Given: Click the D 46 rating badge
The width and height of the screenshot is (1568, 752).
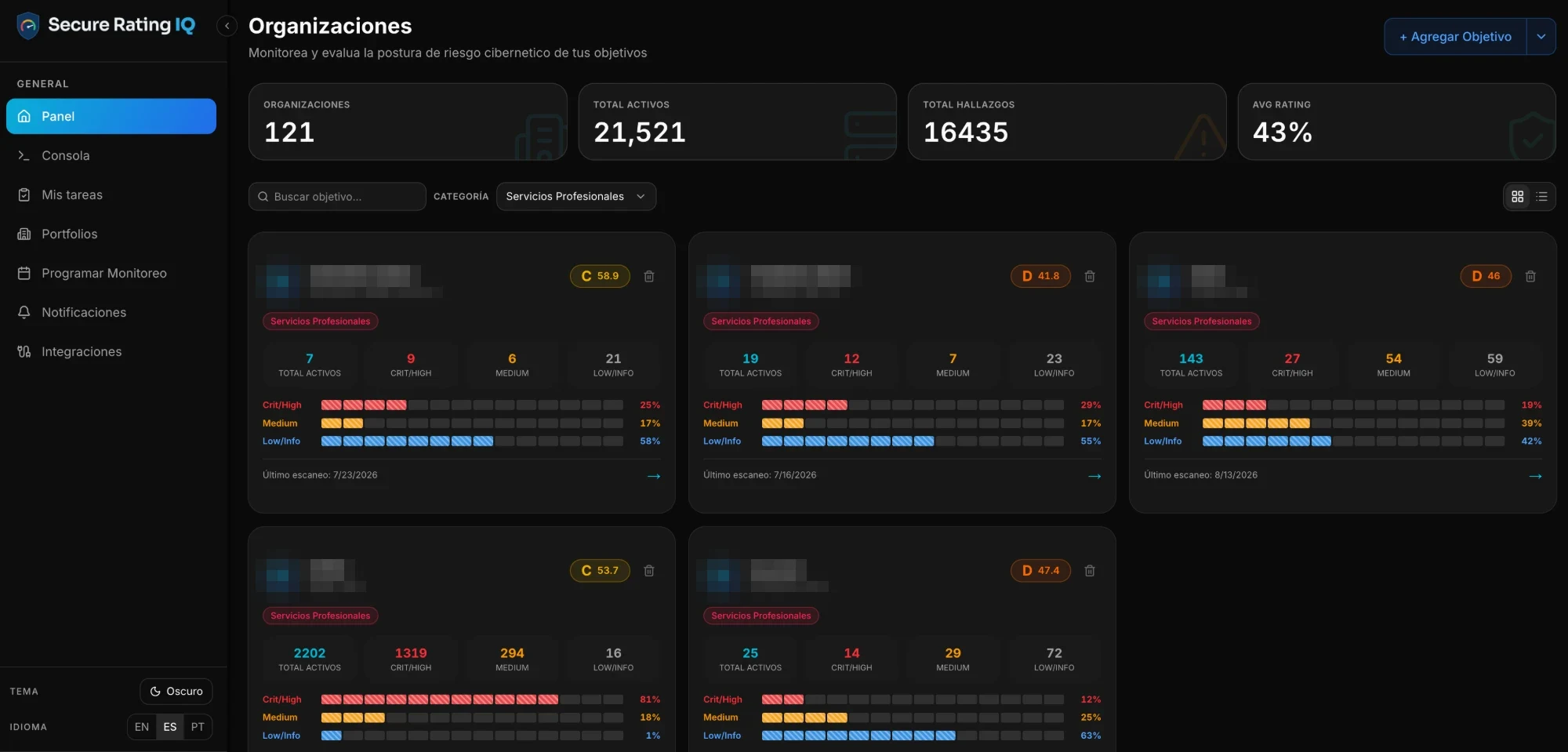Looking at the screenshot, I should pos(1486,276).
